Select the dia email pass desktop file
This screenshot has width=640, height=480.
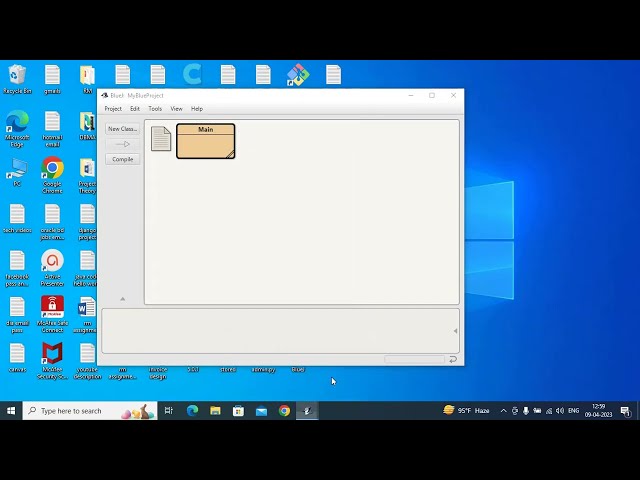click(17, 315)
